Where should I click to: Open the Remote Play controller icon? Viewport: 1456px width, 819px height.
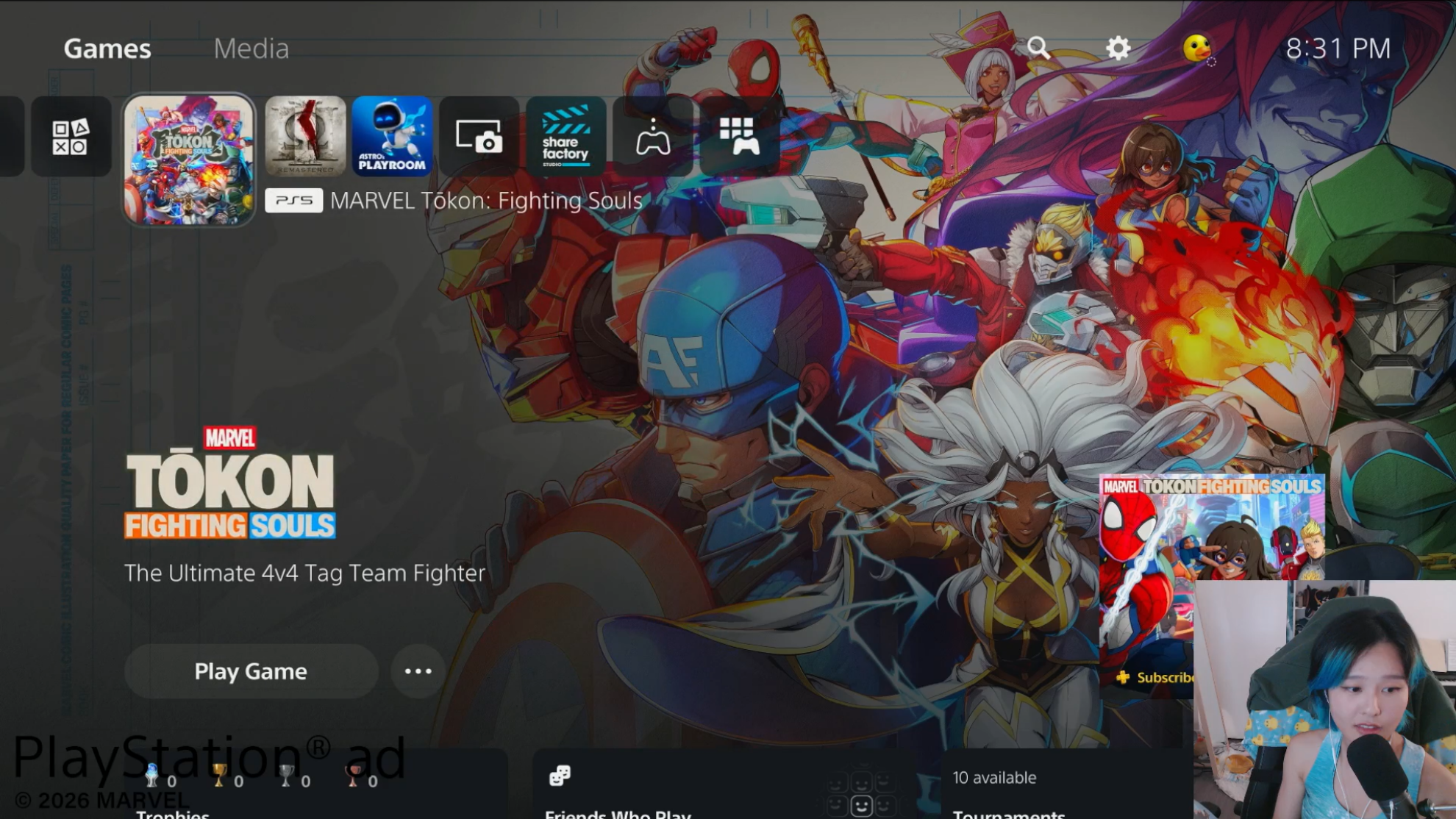point(652,136)
